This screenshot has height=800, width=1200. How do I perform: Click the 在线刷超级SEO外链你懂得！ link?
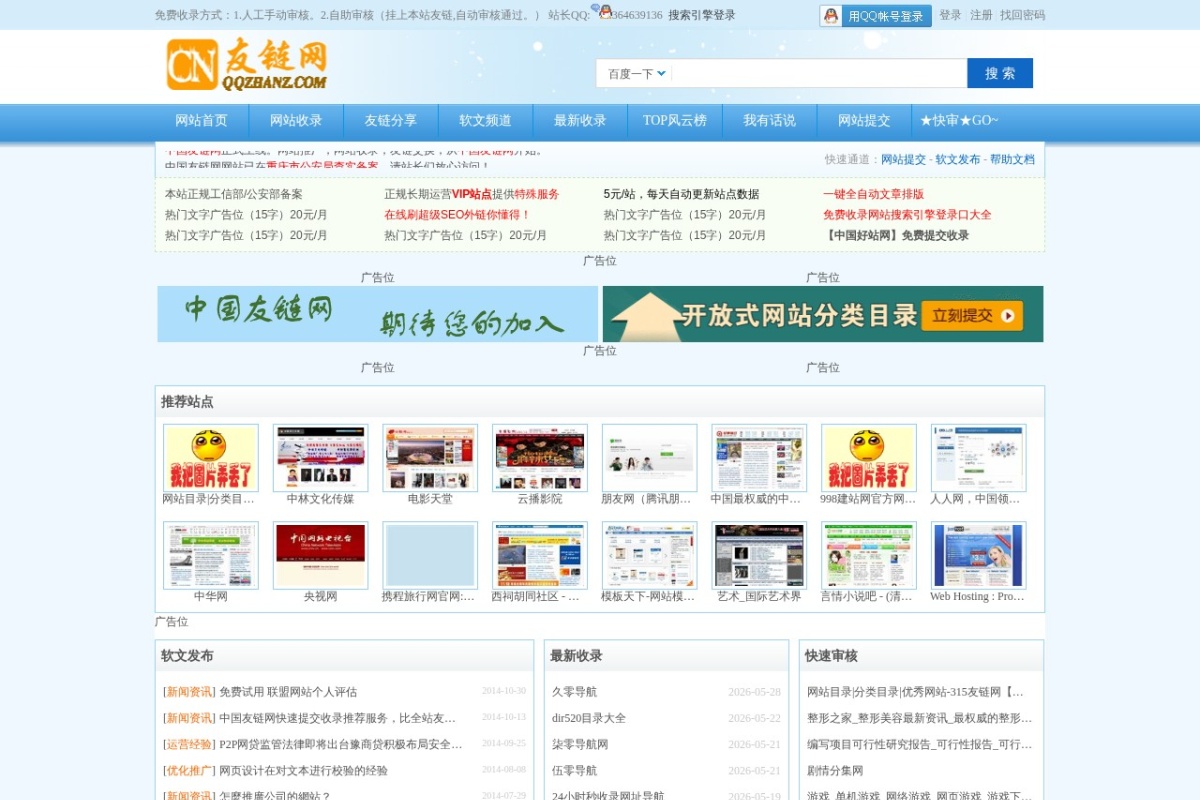(x=457, y=215)
